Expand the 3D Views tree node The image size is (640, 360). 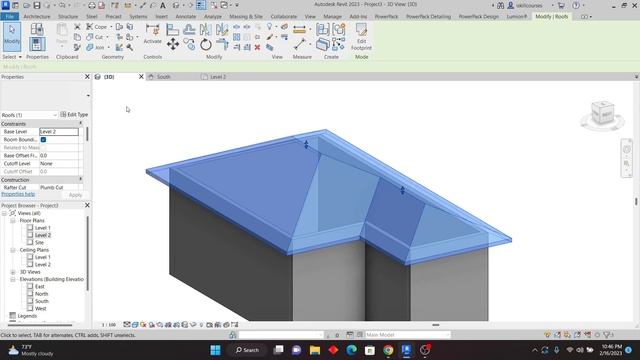(x=13, y=272)
